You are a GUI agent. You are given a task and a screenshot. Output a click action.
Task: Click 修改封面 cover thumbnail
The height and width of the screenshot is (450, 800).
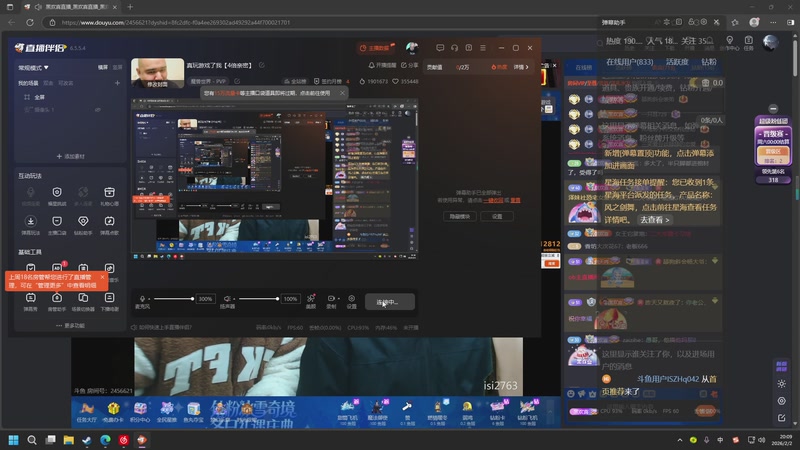(x=158, y=73)
